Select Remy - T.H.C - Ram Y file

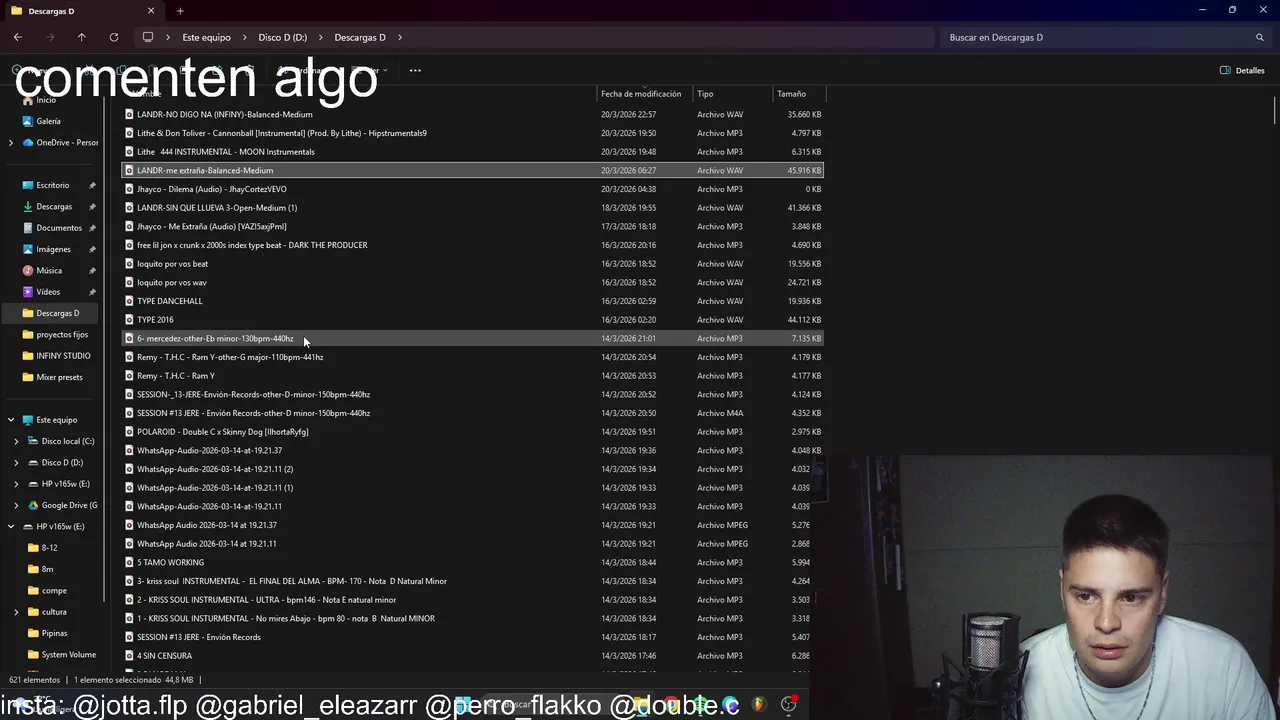pyautogui.click(x=176, y=376)
